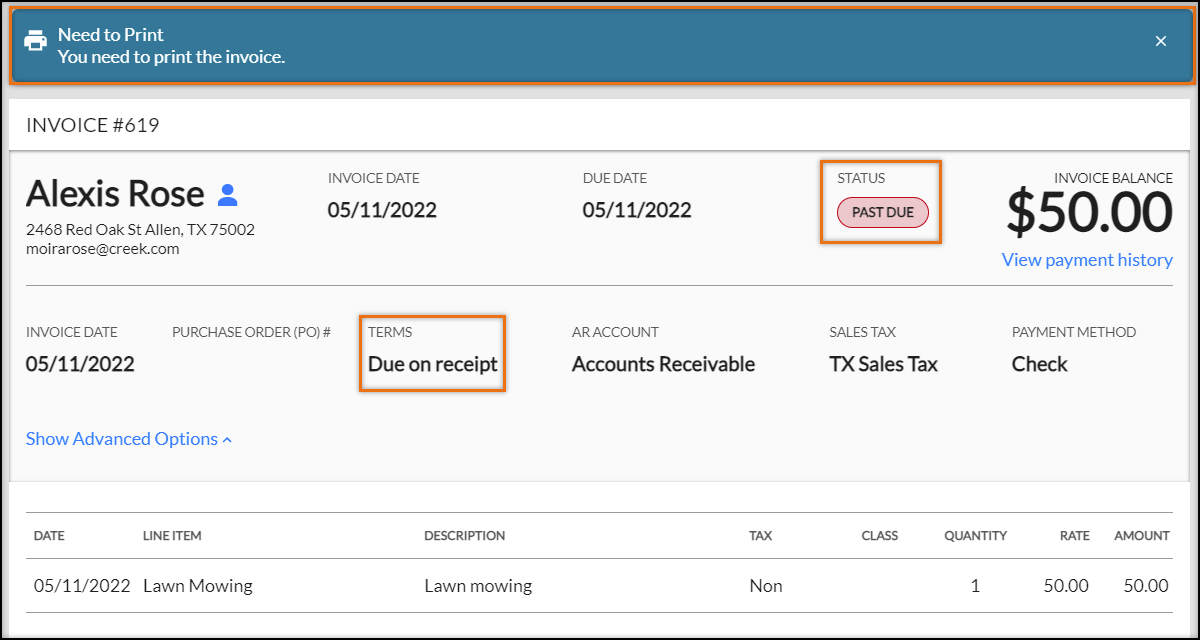Click the quantity cell showing 1
Viewport: 1200px width, 640px height.
tap(975, 586)
